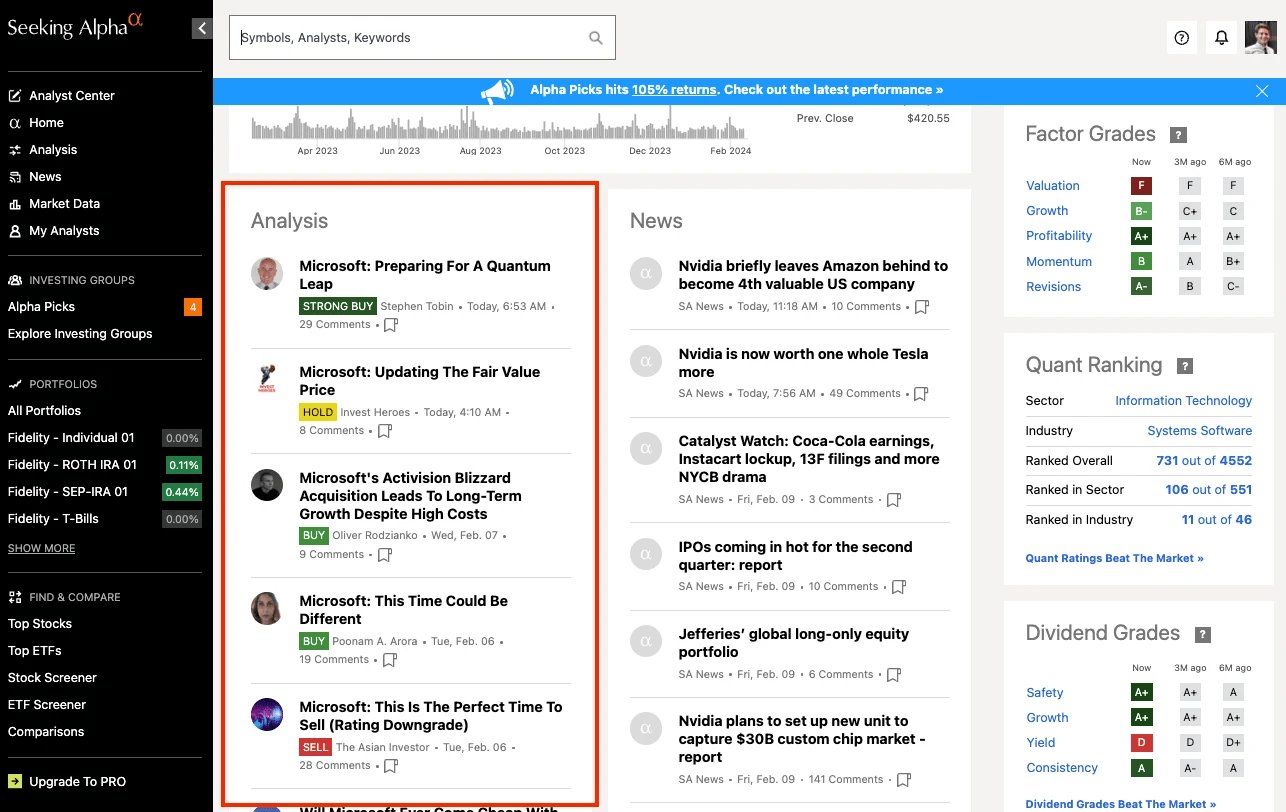The height and width of the screenshot is (812, 1286).
Task: Click the Invest Heroes author avatar
Action: (x=267, y=380)
